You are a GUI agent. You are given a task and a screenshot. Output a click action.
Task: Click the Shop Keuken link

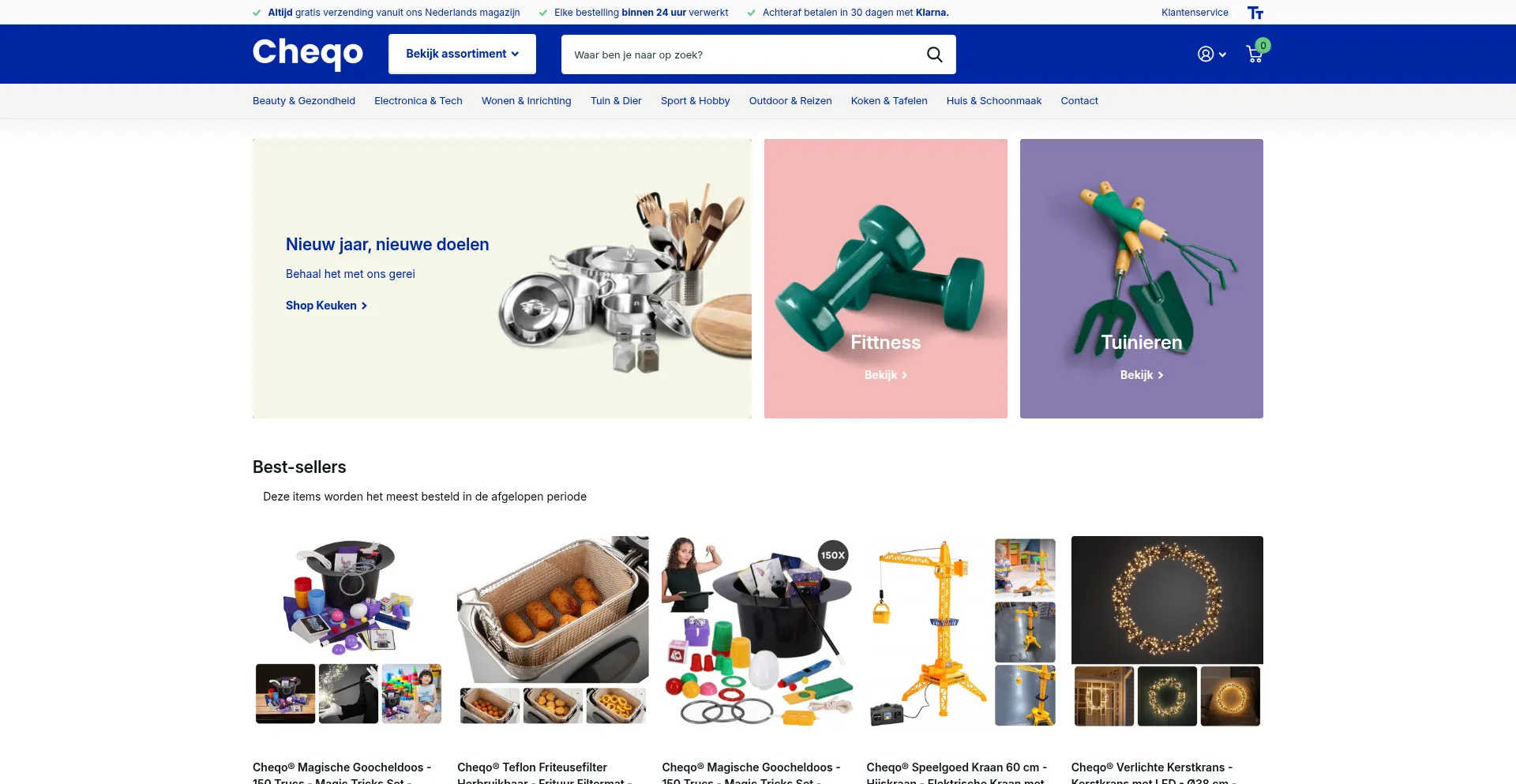click(x=326, y=306)
